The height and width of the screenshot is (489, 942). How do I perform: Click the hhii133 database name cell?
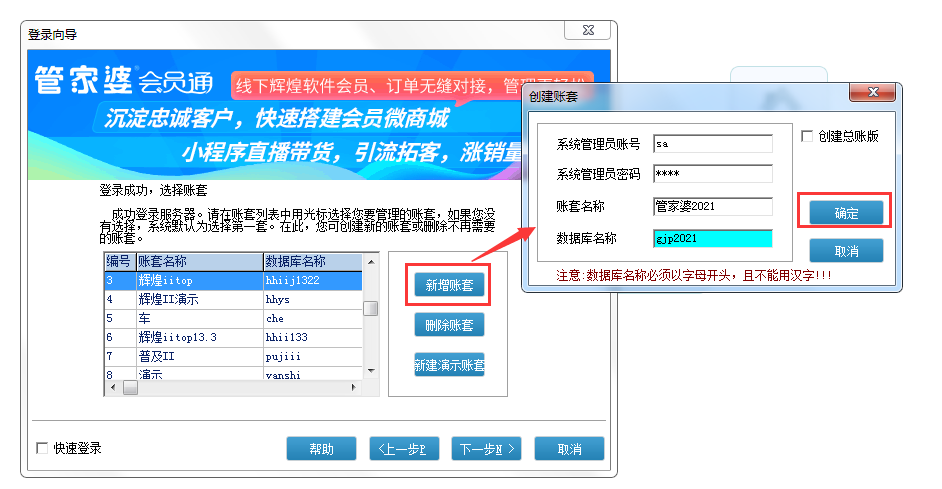[x=313, y=337]
